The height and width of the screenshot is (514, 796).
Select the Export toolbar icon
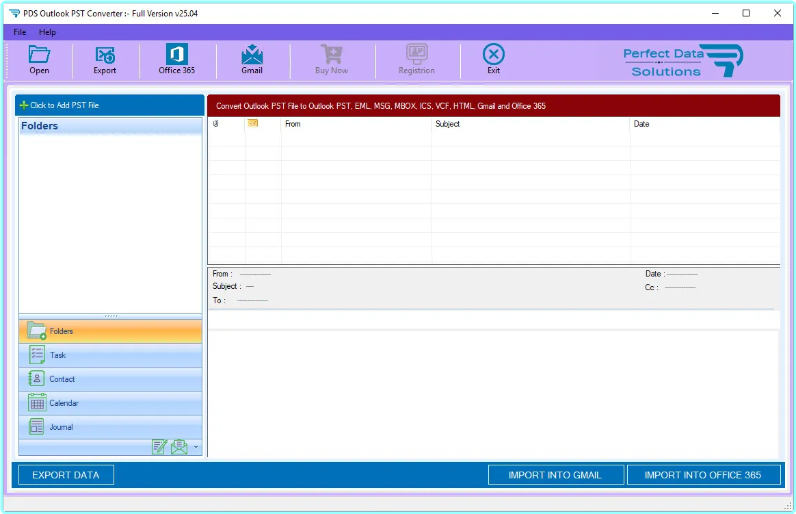[x=105, y=60]
